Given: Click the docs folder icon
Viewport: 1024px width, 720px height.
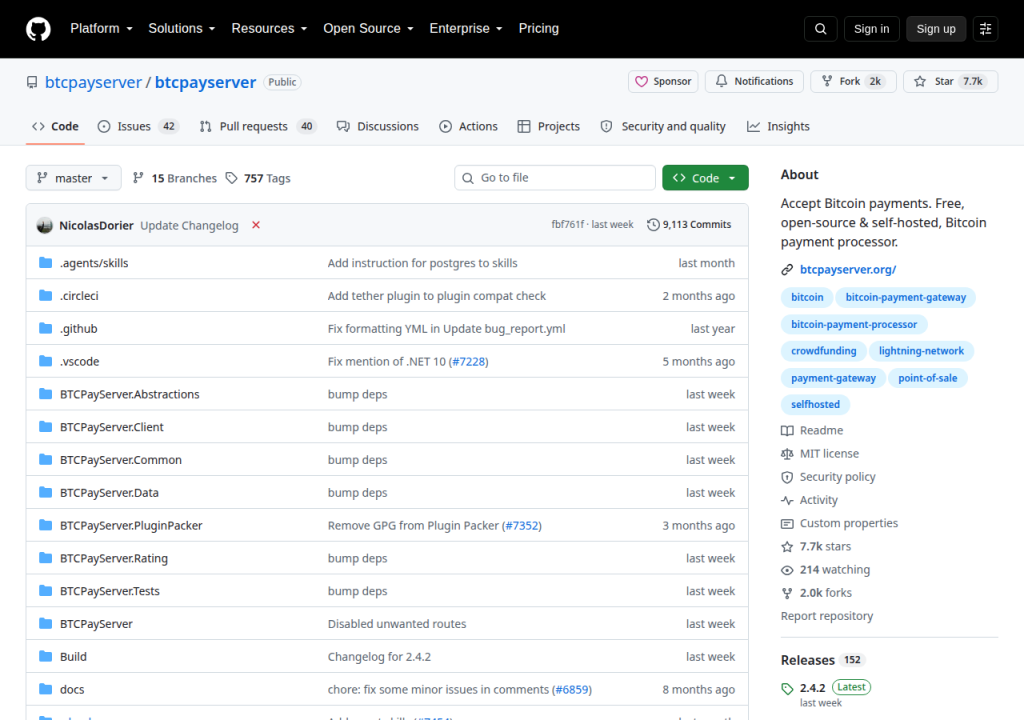Looking at the screenshot, I should 45,689.
